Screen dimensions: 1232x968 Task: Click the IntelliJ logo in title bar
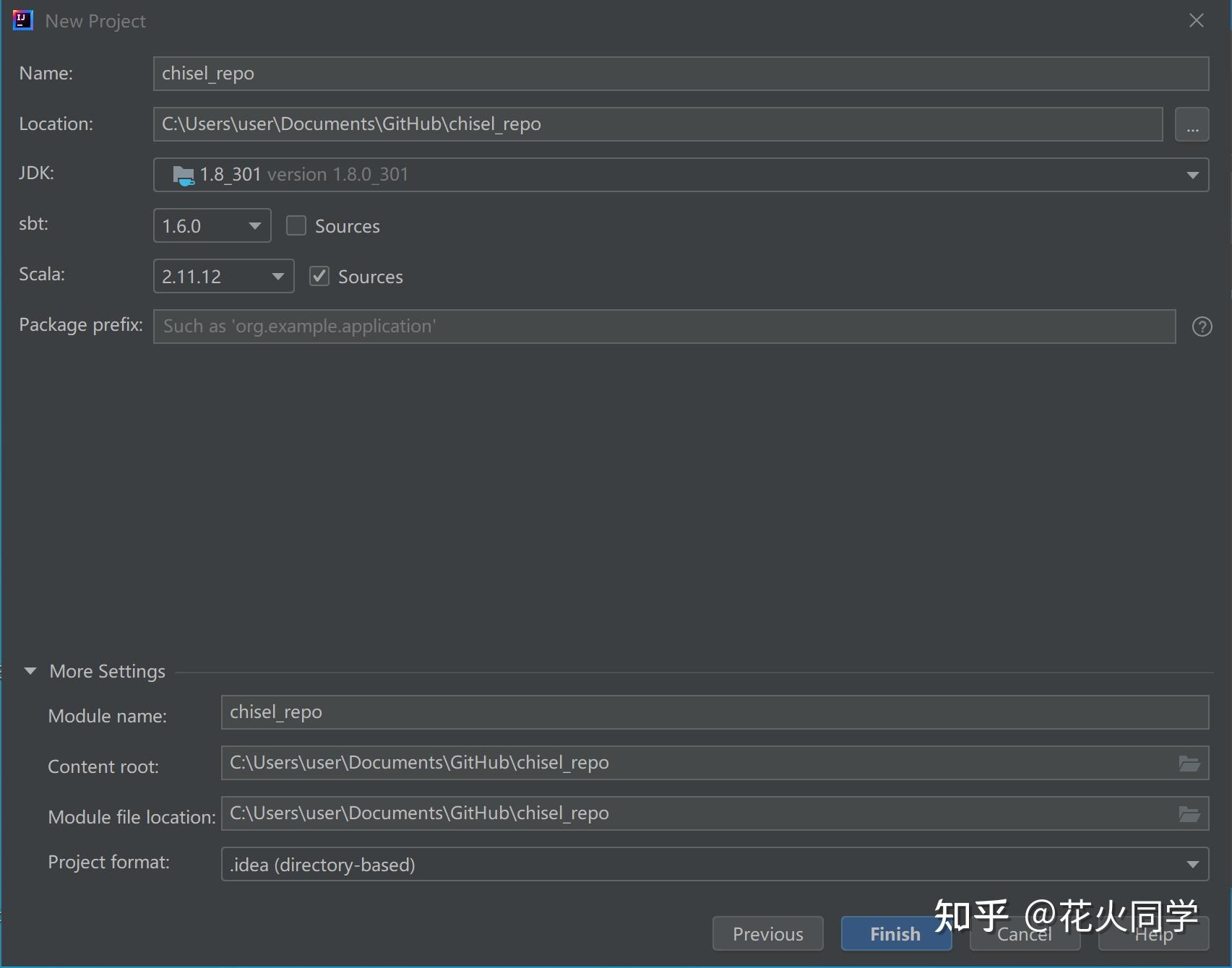23,20
